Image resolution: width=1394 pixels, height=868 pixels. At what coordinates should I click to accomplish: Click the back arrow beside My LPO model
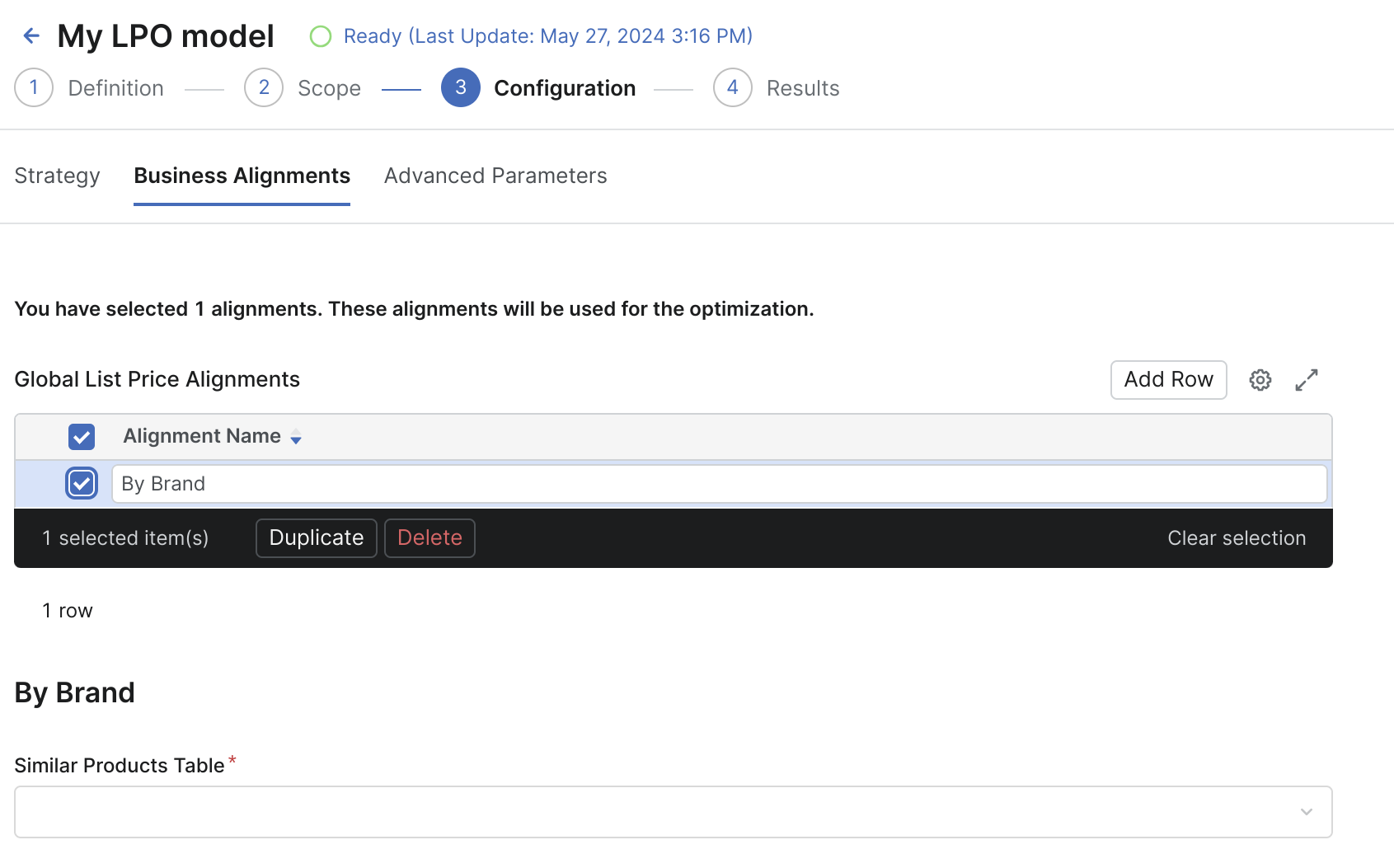click(31, 35)
